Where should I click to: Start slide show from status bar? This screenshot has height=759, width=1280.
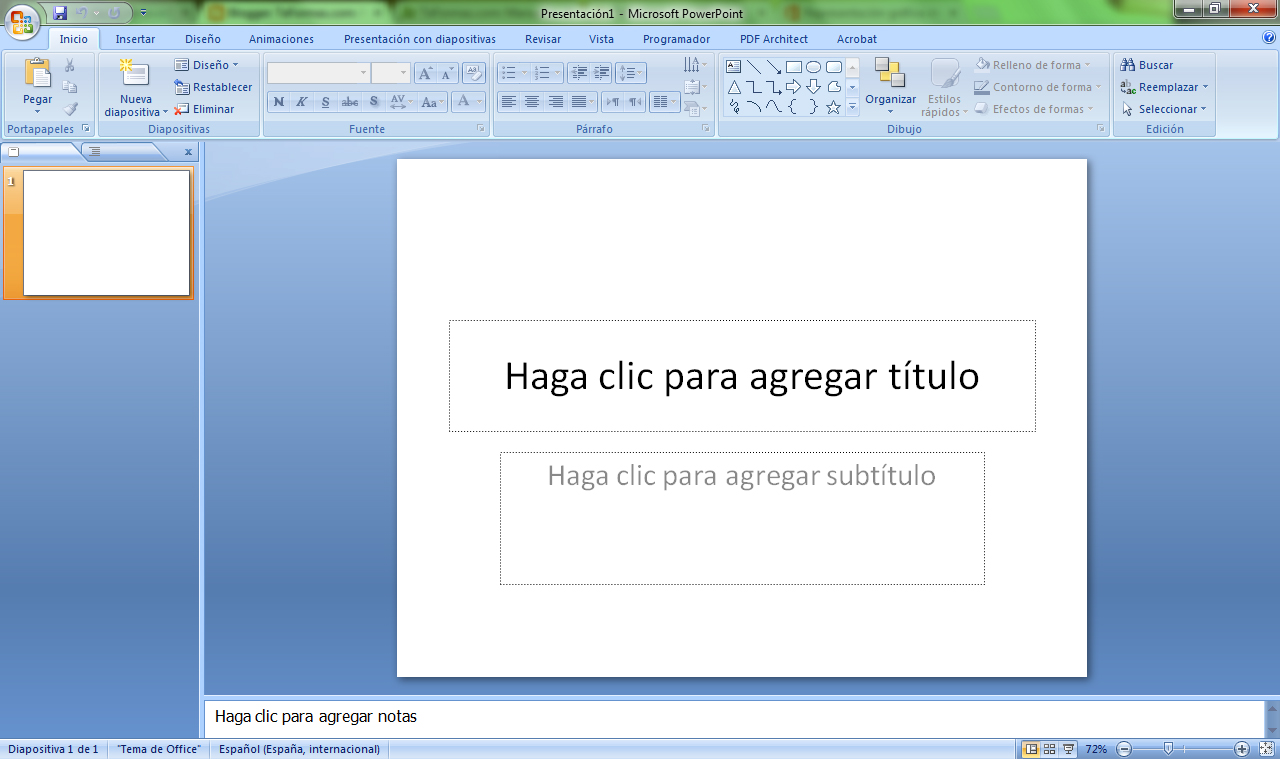1068,749
